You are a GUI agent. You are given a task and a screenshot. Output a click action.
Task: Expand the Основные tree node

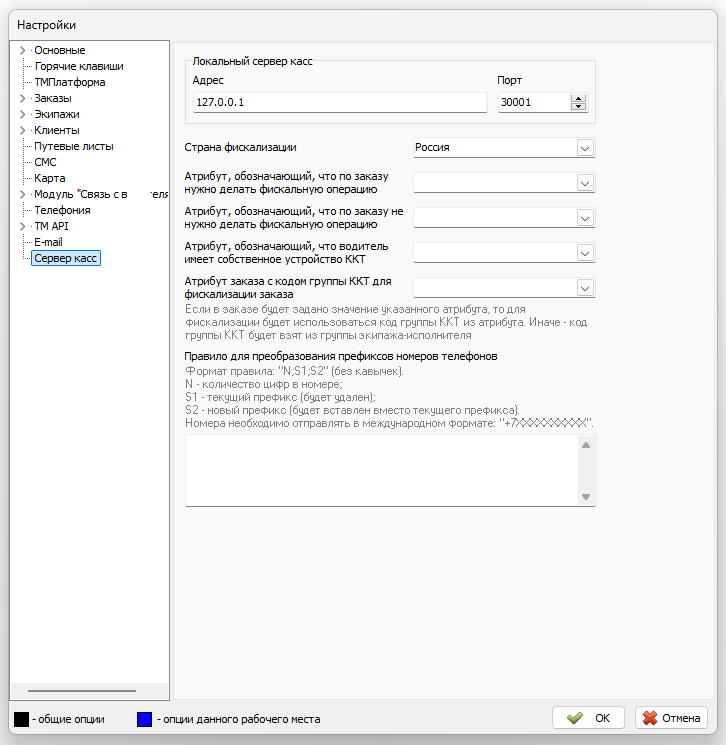pos(22,50)
